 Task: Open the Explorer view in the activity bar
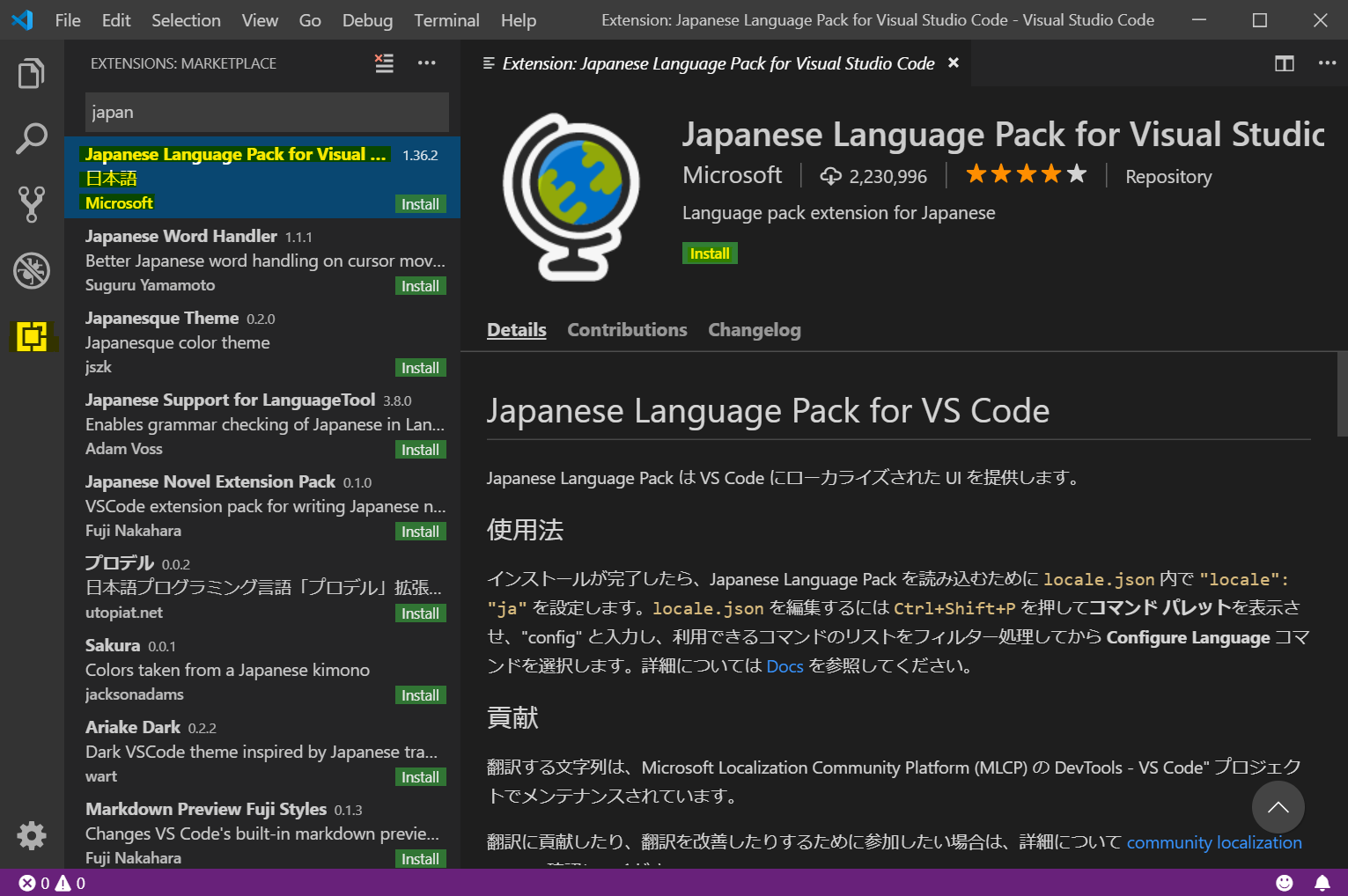(x=32, y=73)
